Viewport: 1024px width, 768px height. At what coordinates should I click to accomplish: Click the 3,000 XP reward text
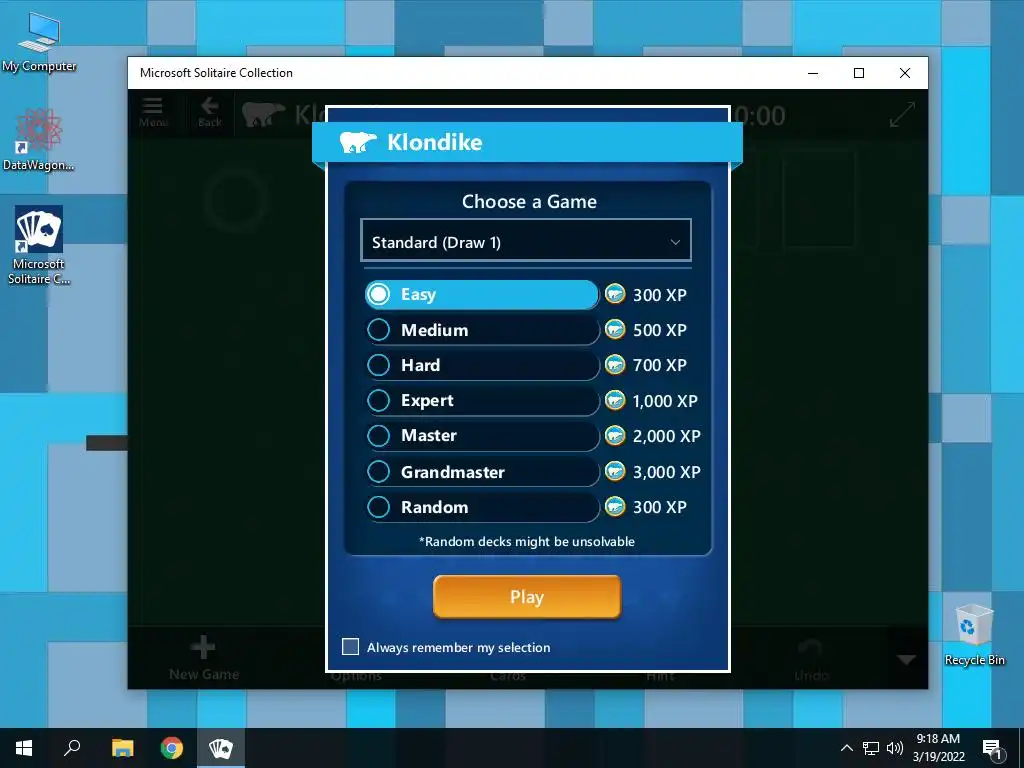666,472
